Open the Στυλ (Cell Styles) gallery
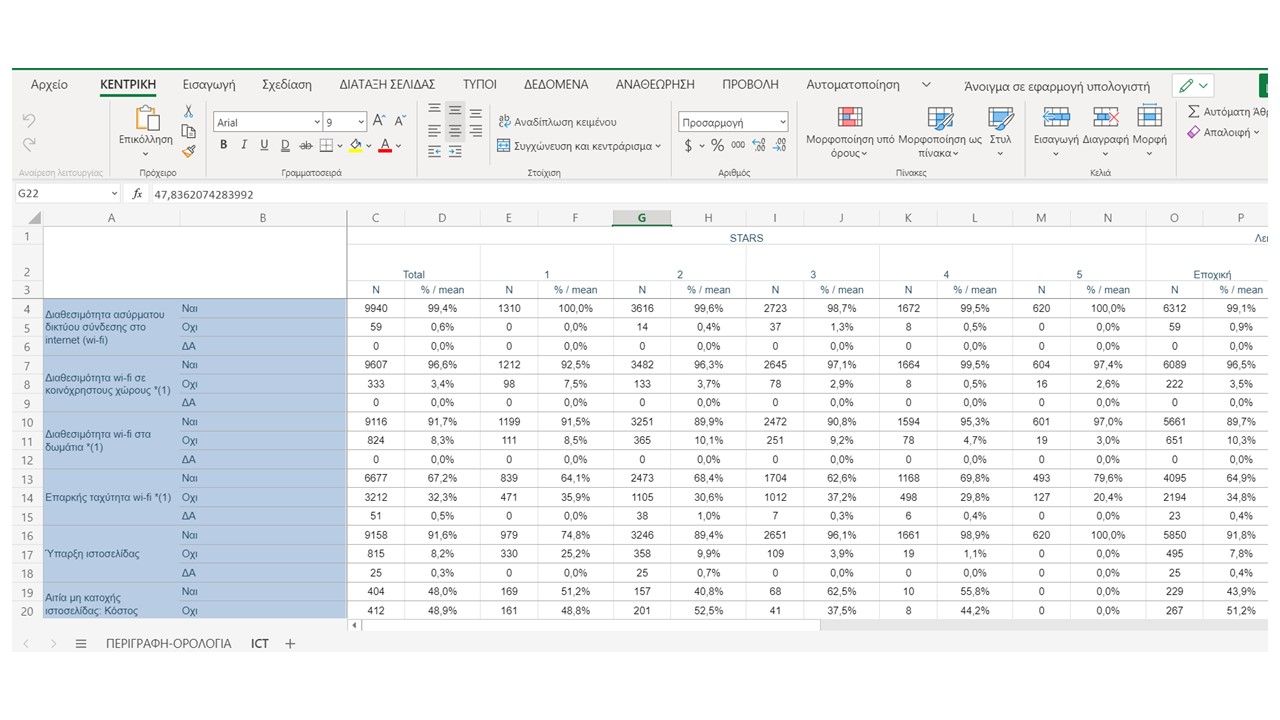Image resolution: width=1280 pixels, height=720 pixels. (1001, 132)
